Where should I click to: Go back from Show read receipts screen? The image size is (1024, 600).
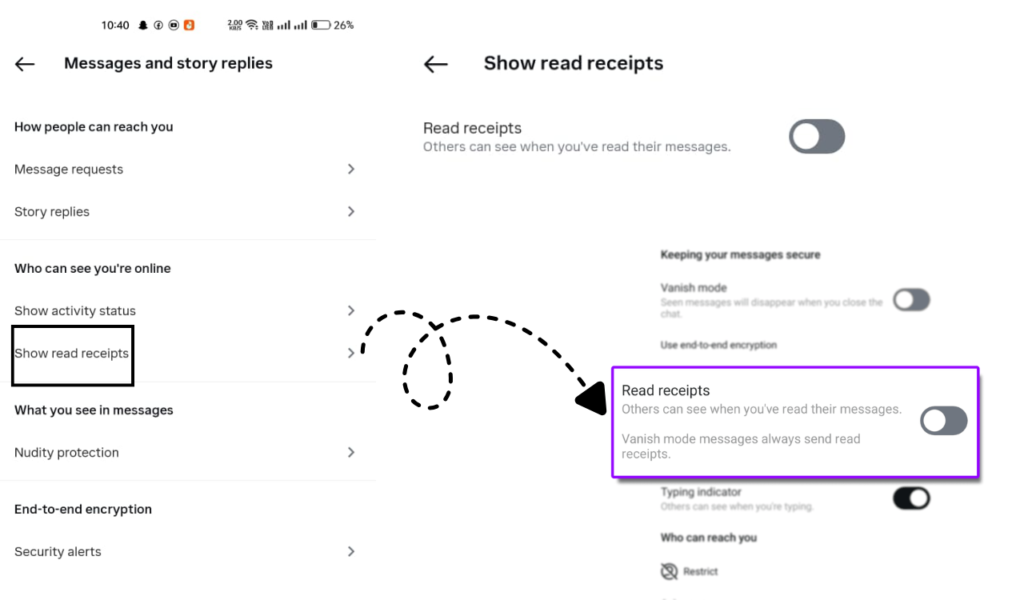[435, 64]
